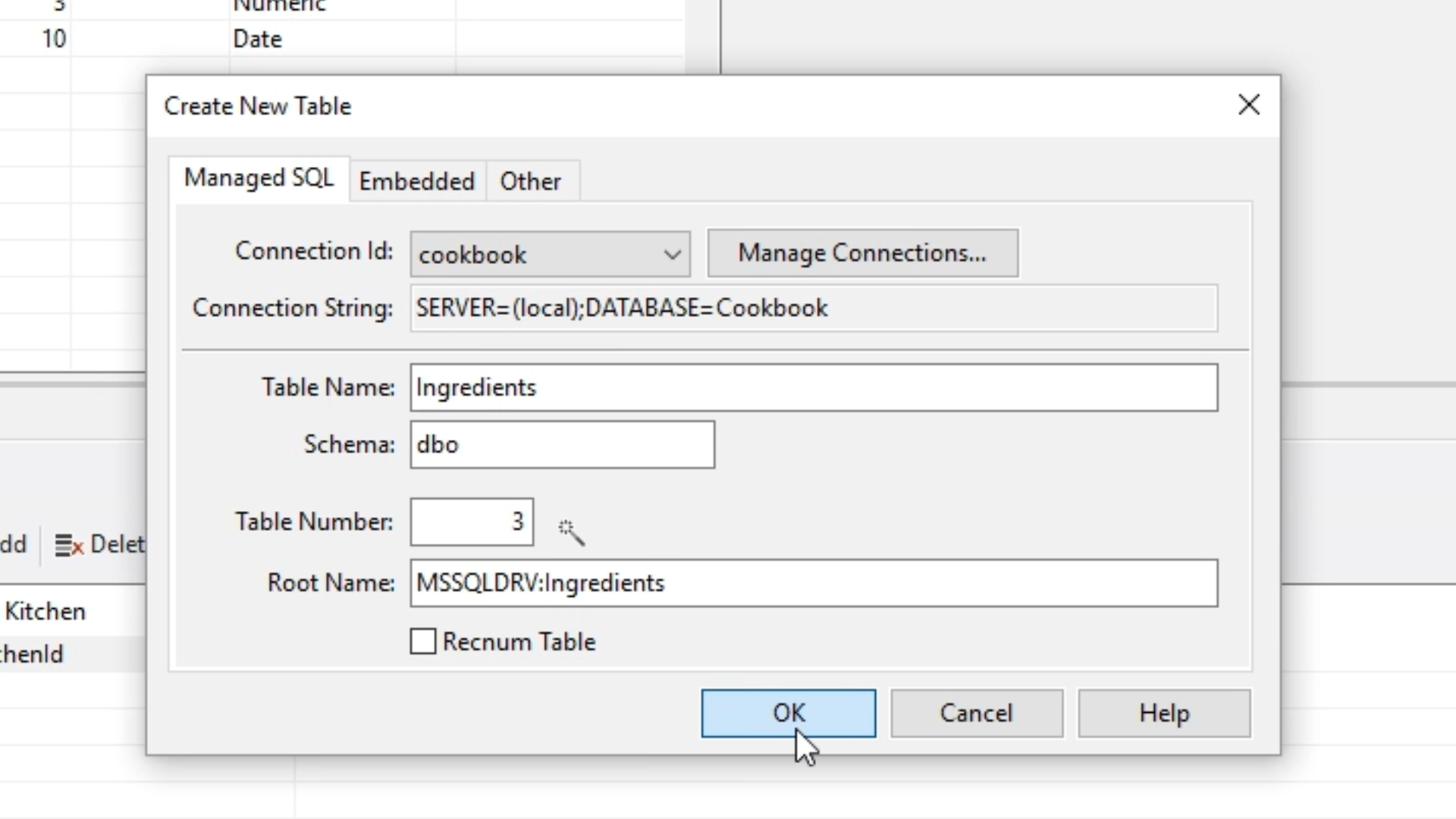Close the Create New Table dialog

tap(1248, 105)
